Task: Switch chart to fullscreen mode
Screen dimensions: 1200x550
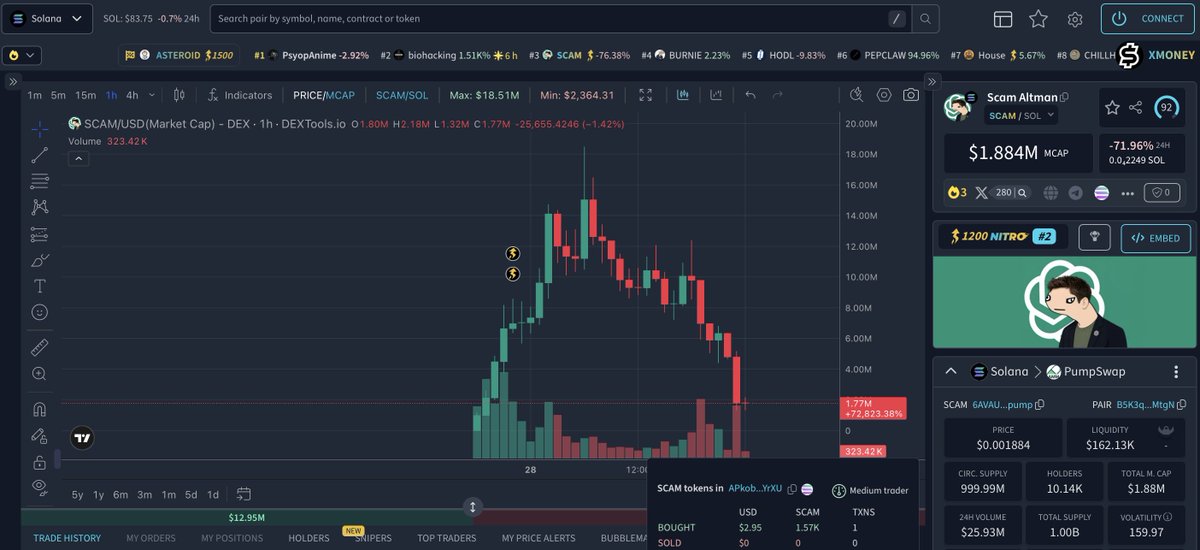Action: point(646,95)
